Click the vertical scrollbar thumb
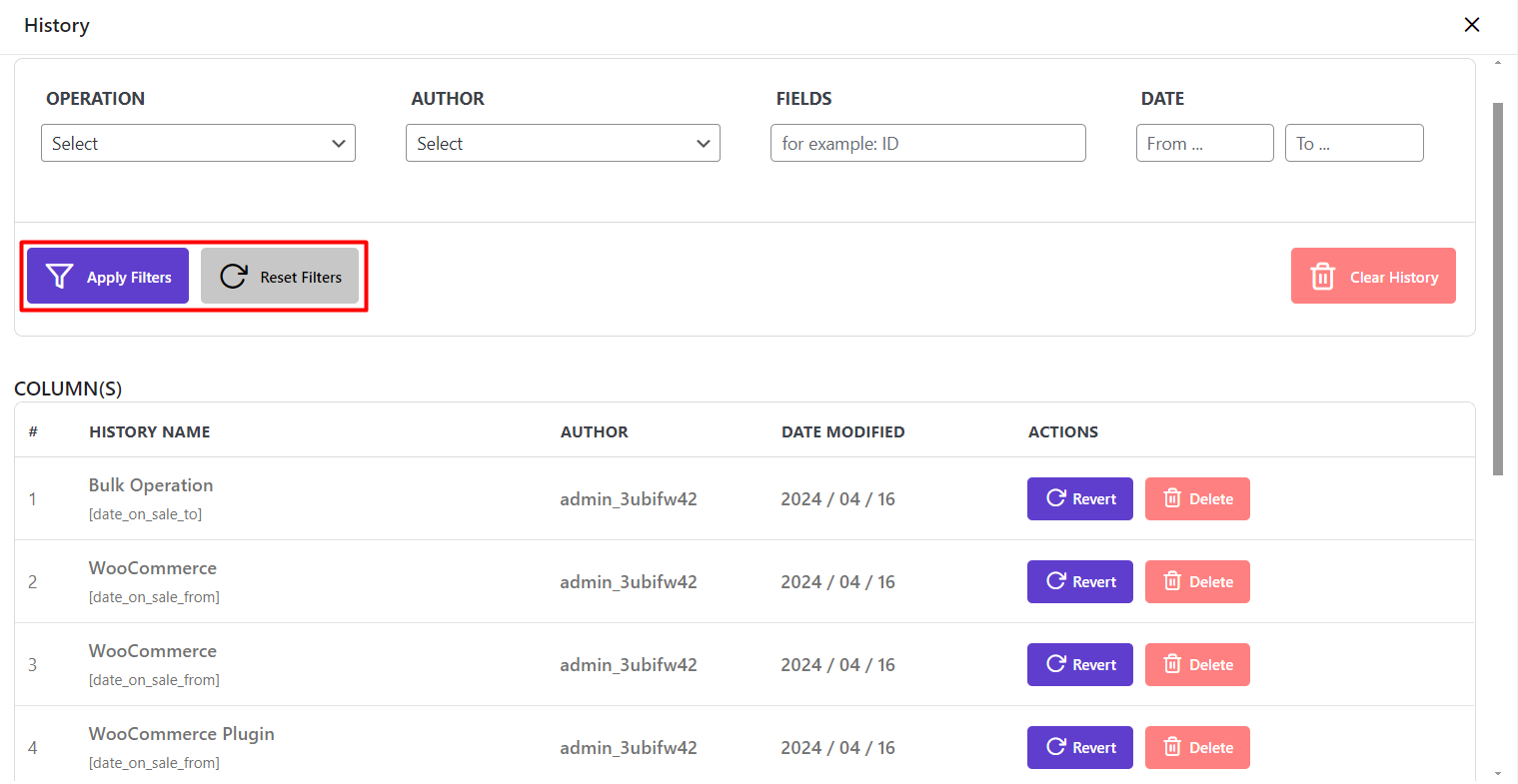 tap(1497, 288)
